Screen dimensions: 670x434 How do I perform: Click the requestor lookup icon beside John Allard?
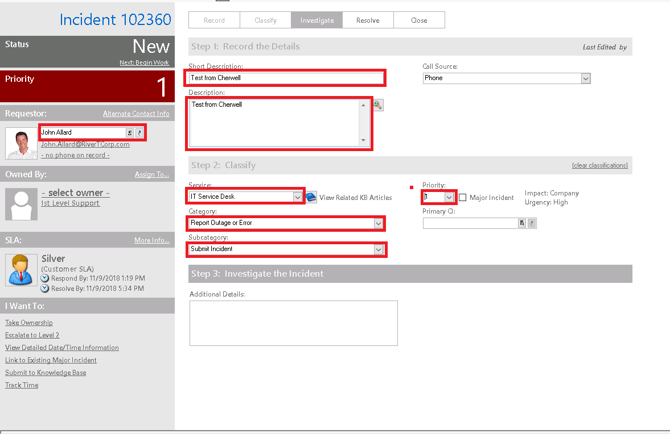click(129, 133)
